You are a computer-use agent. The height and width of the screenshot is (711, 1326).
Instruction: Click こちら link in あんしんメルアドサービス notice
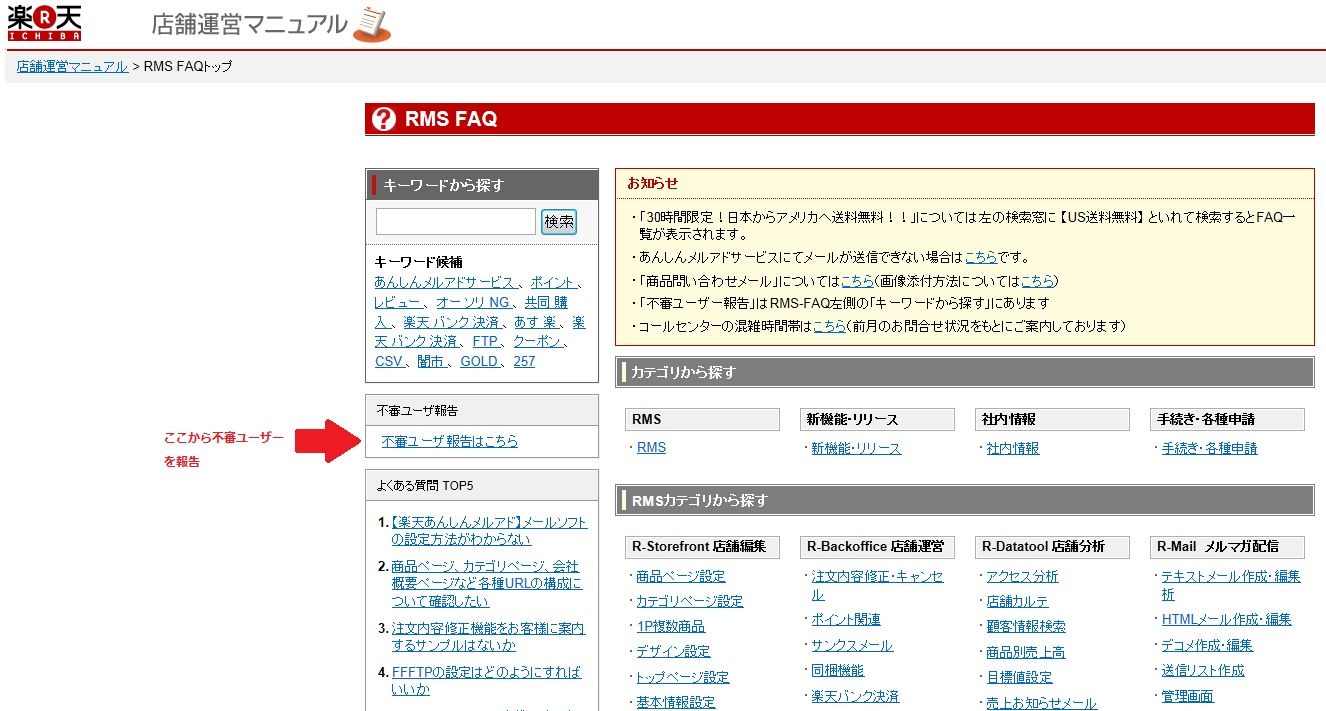(x=981, y=257)
